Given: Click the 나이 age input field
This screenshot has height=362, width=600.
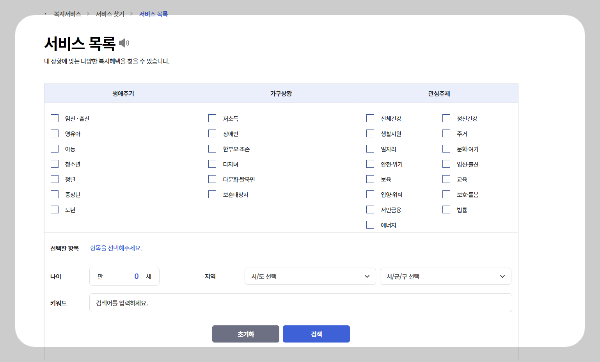Looking at the screenshot, I should coord(124,276).
